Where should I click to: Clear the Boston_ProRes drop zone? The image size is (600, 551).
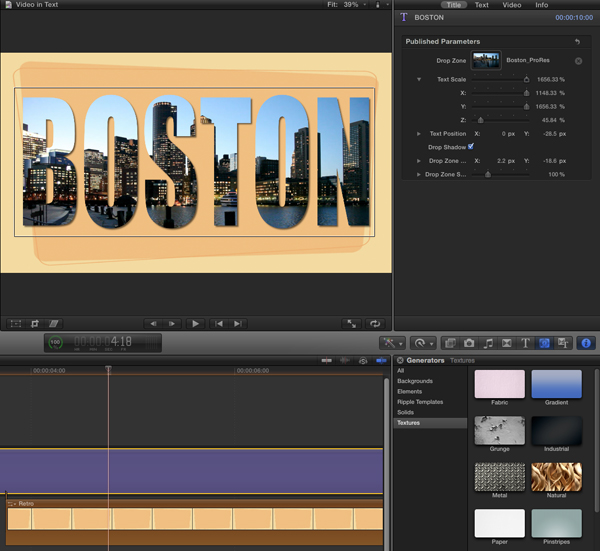[578, 61]
